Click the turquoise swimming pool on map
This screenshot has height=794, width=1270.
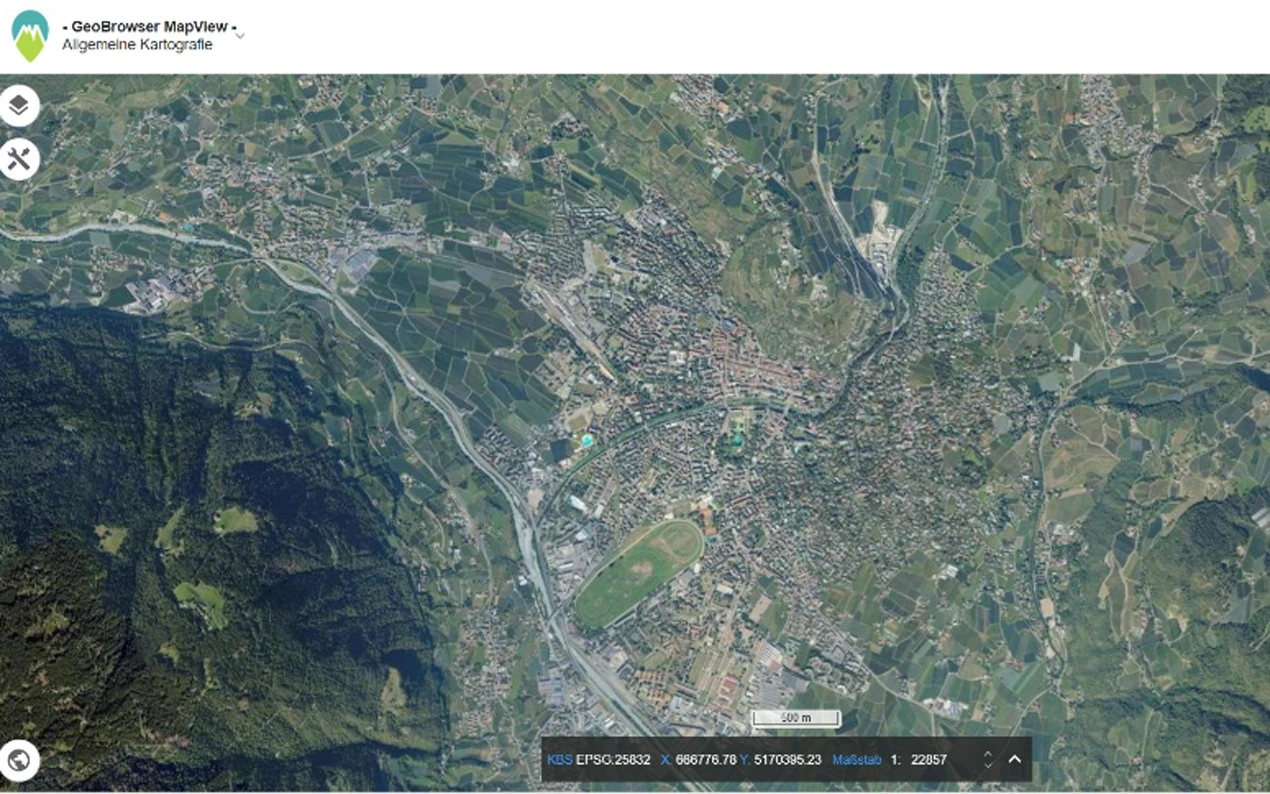coord(585,440)
